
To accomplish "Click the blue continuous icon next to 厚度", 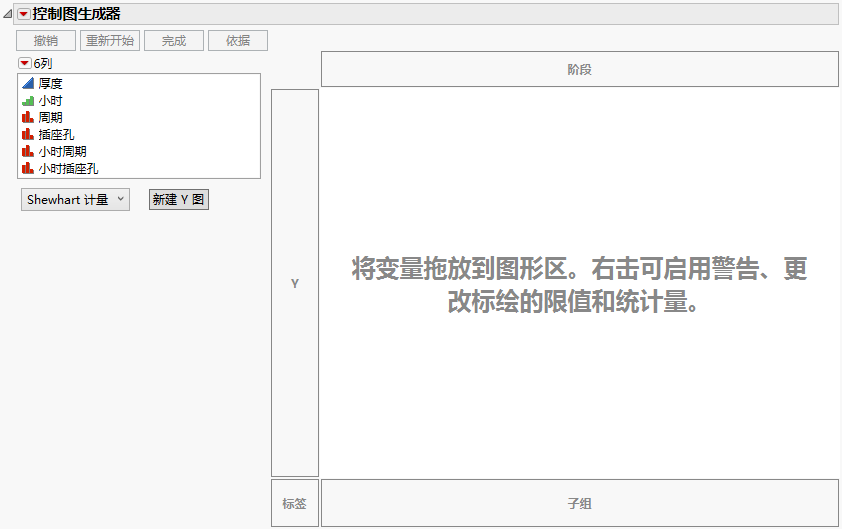I will (28, 83).
